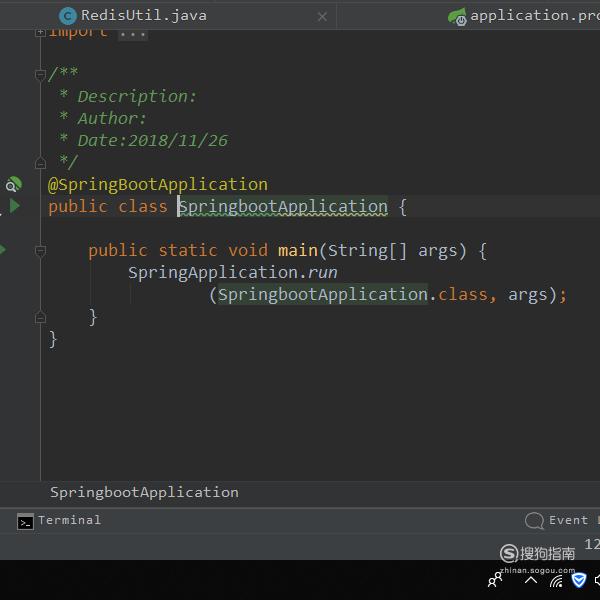This screenshot has width=600, height=600.
Task: Click the SpringbootApplication breadcrumb at editor bottom
Action: click(x=144, y=492)
